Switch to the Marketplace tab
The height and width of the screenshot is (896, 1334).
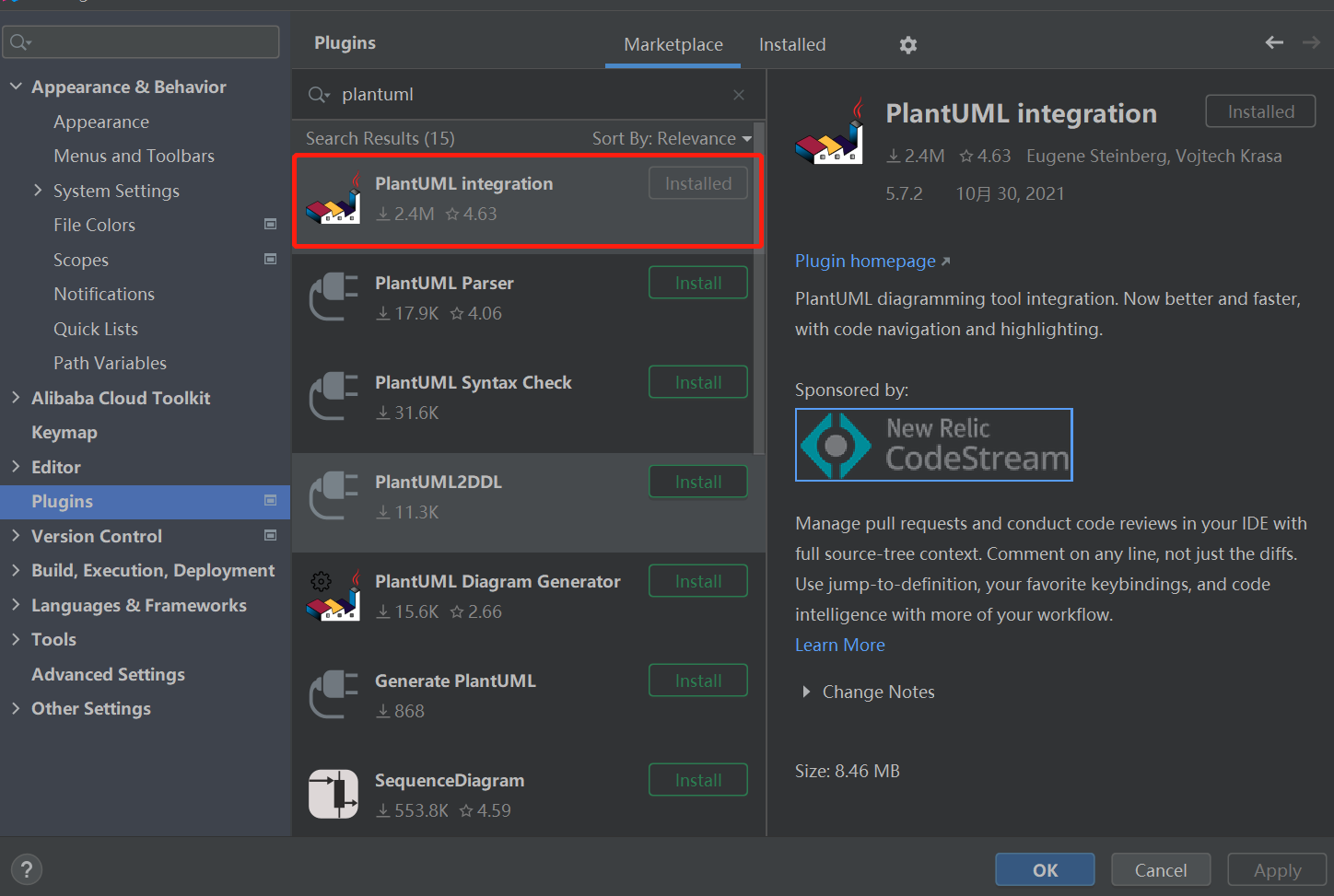(673, 44)
